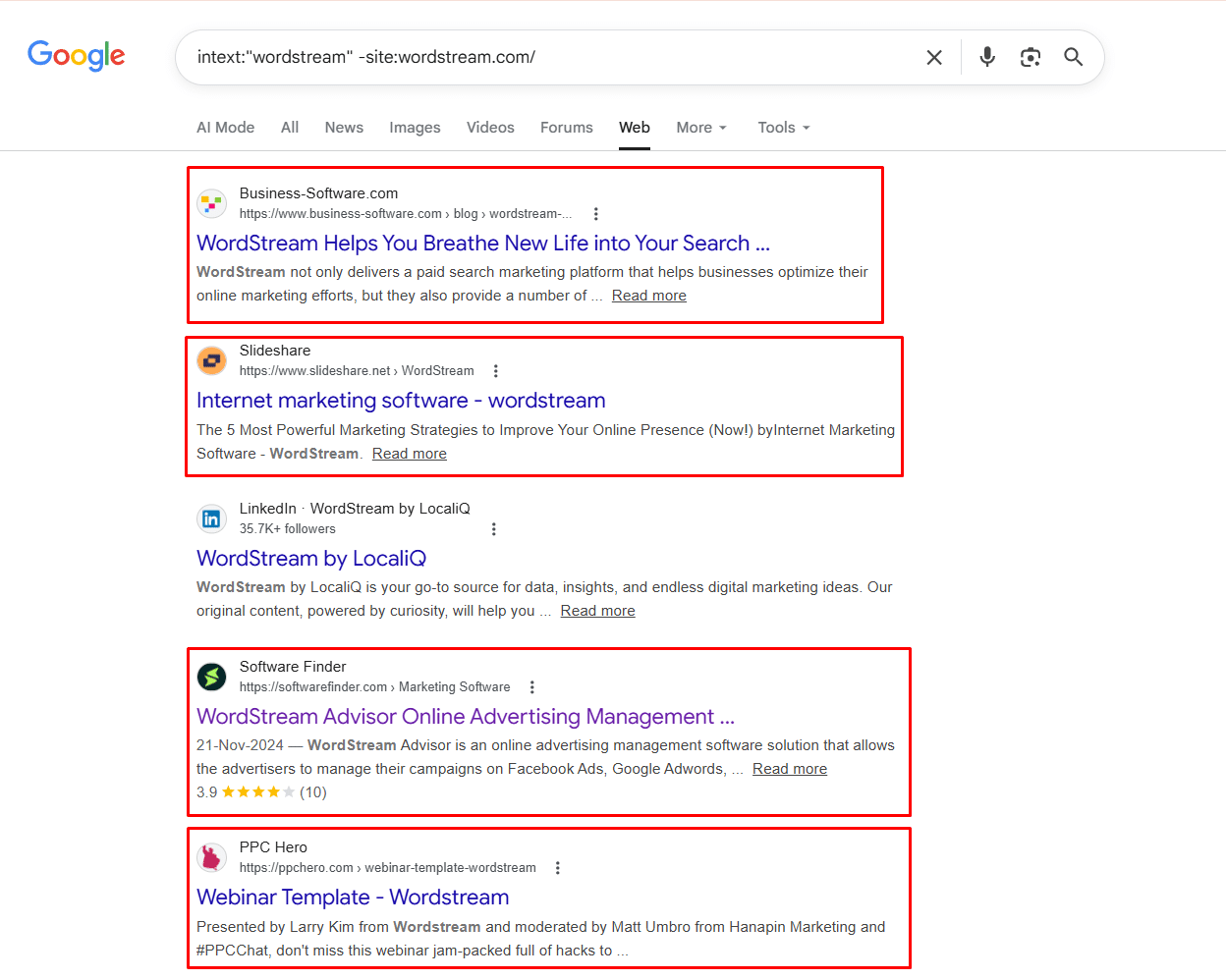Switch to the All results tab
1226x980 pixels.
click(290, 128)
